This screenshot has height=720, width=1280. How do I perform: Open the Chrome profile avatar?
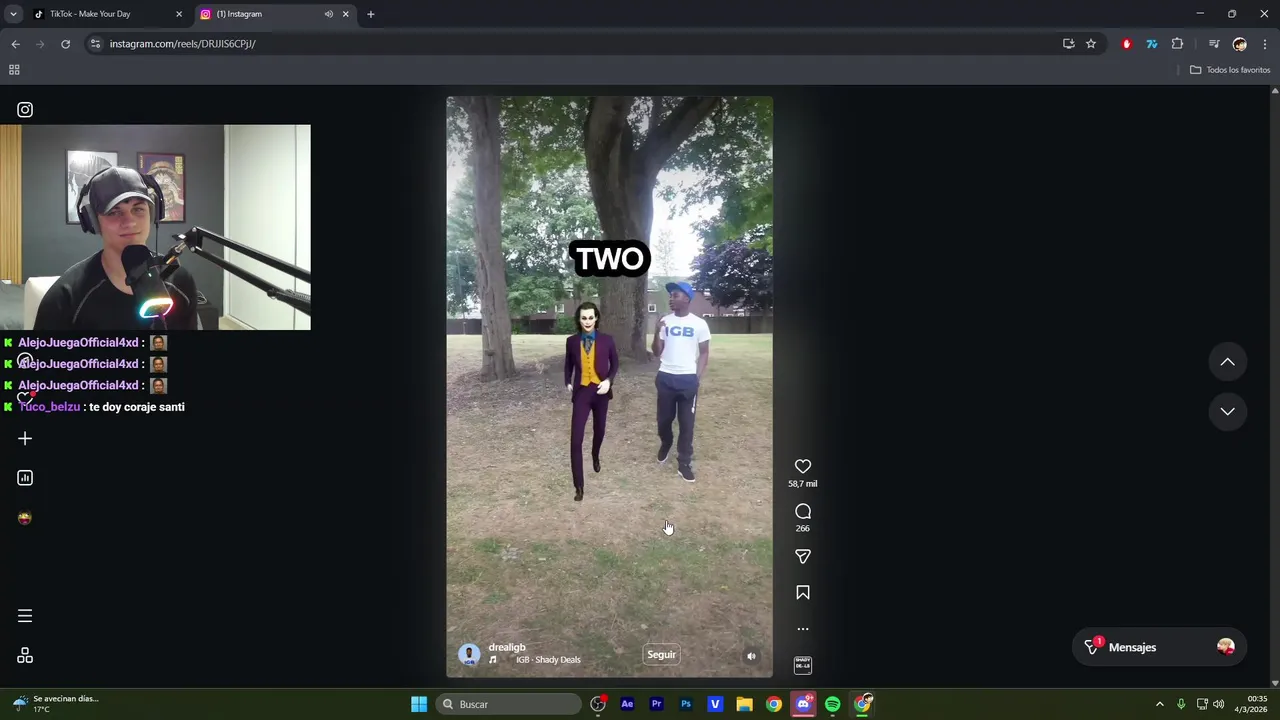(1240, 44)
